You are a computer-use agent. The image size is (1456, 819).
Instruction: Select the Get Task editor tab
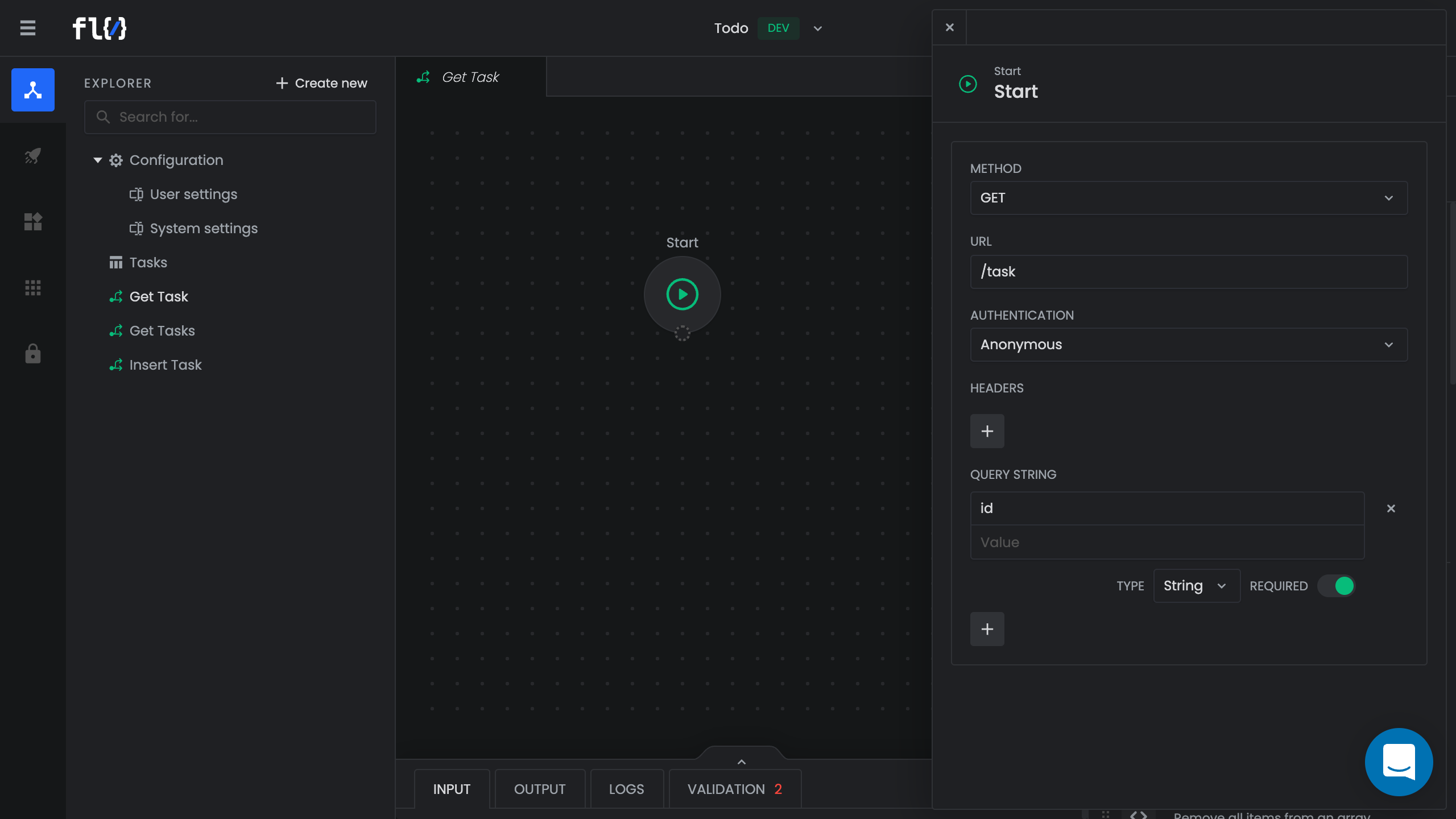[471, 77]
